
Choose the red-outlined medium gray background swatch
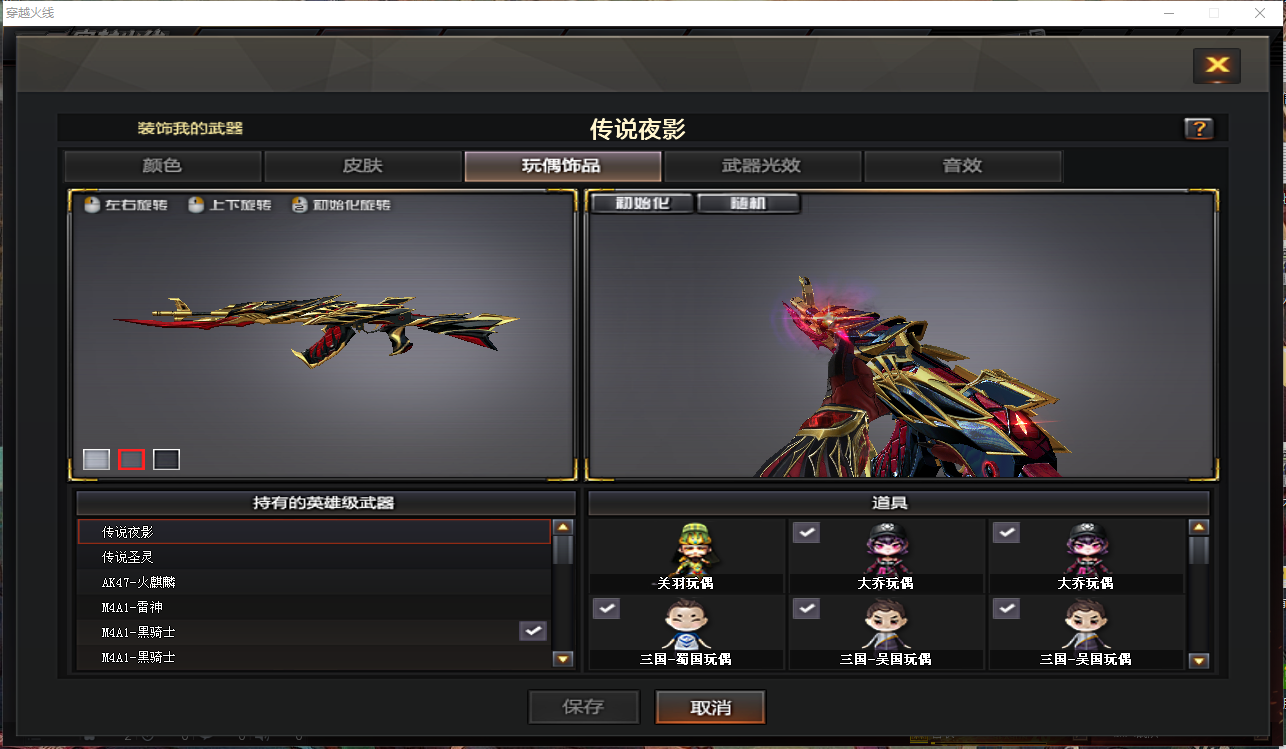[x=131, y=459]
